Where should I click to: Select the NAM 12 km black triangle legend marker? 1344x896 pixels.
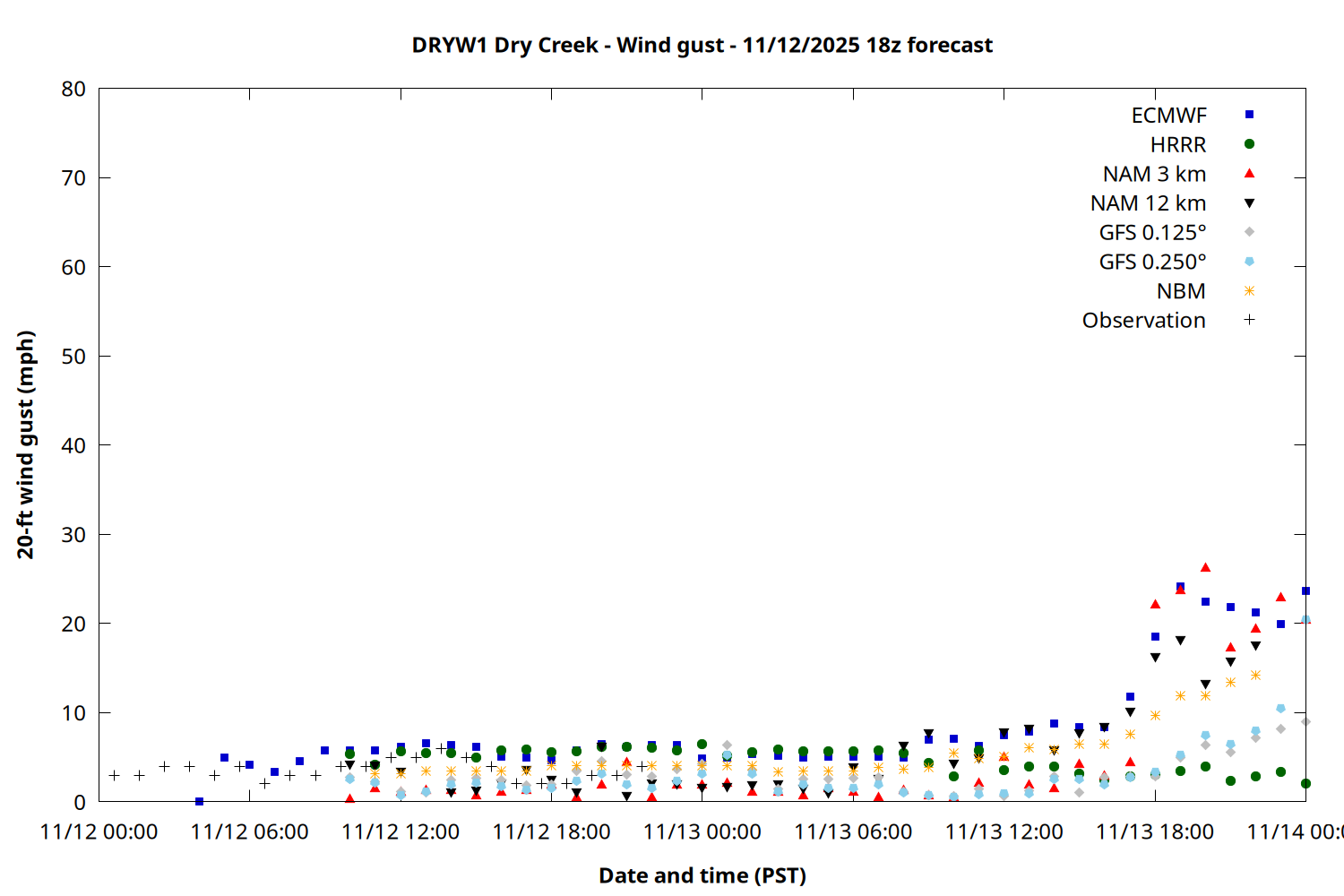1249,203
